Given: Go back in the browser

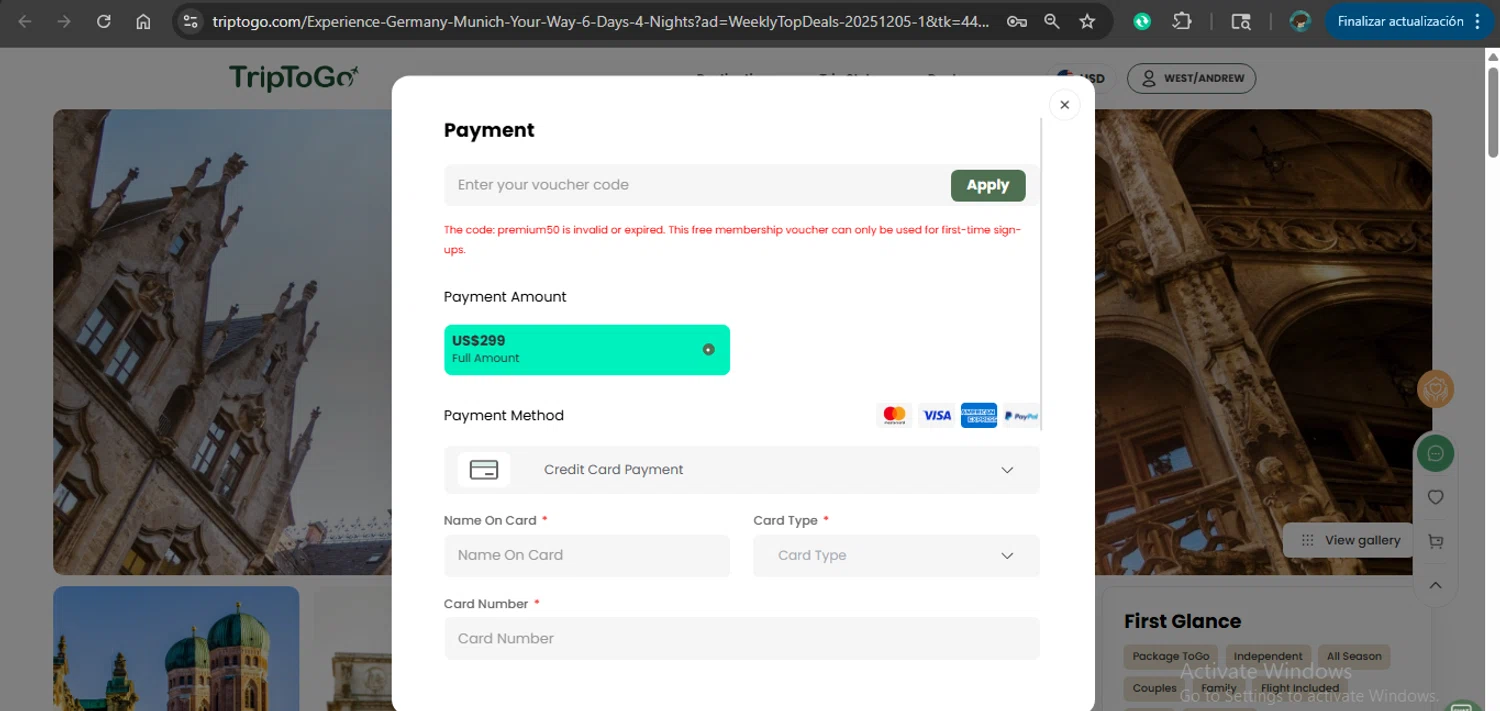Looking at the screenshot, I should pyautogui.click(x=25, y=21).
